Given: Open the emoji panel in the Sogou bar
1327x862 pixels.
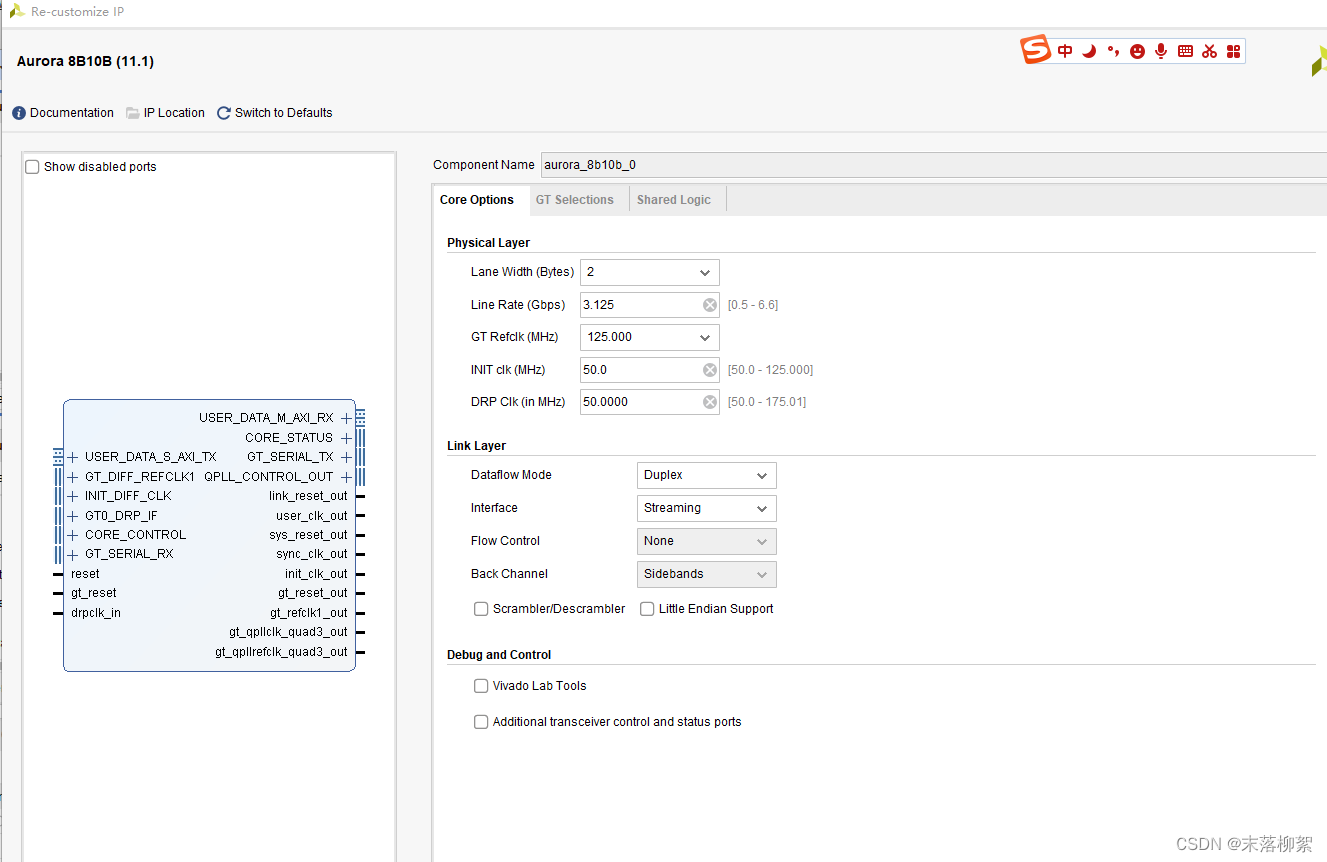Looking at the screenshot, I should (x=1137, y=51).
